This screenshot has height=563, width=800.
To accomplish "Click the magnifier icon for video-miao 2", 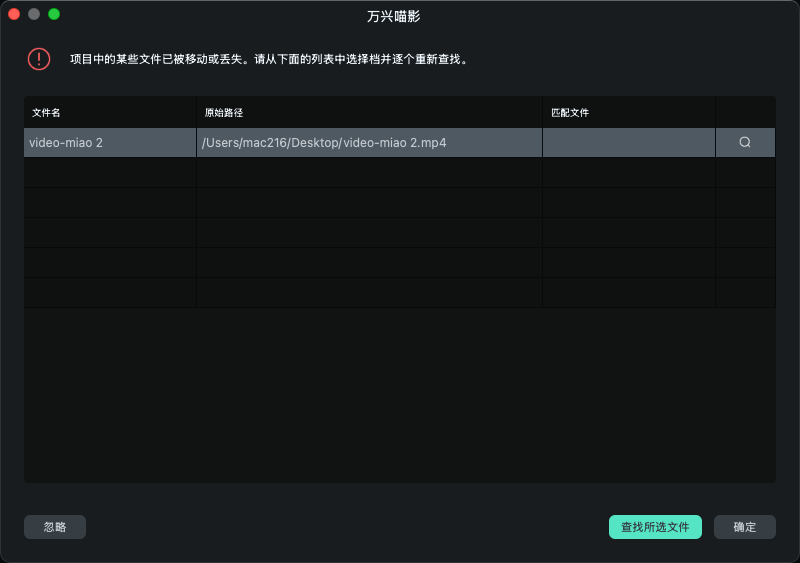I will [745, 142].
